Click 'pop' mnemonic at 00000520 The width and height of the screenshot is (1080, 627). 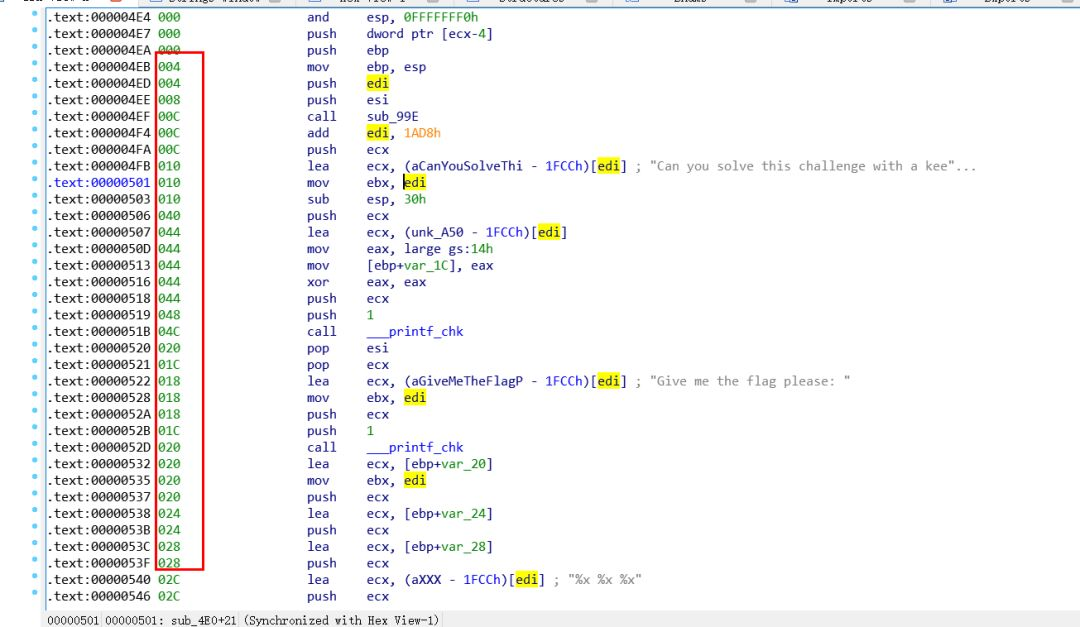(318, 348)
